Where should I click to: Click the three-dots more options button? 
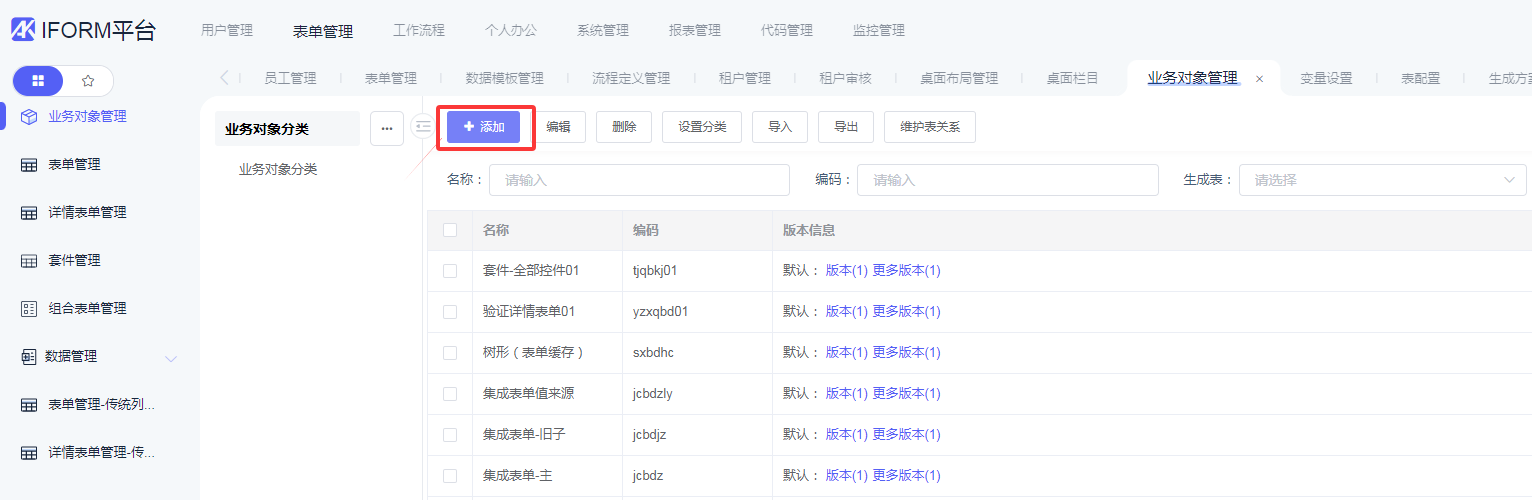click(387, 128)
